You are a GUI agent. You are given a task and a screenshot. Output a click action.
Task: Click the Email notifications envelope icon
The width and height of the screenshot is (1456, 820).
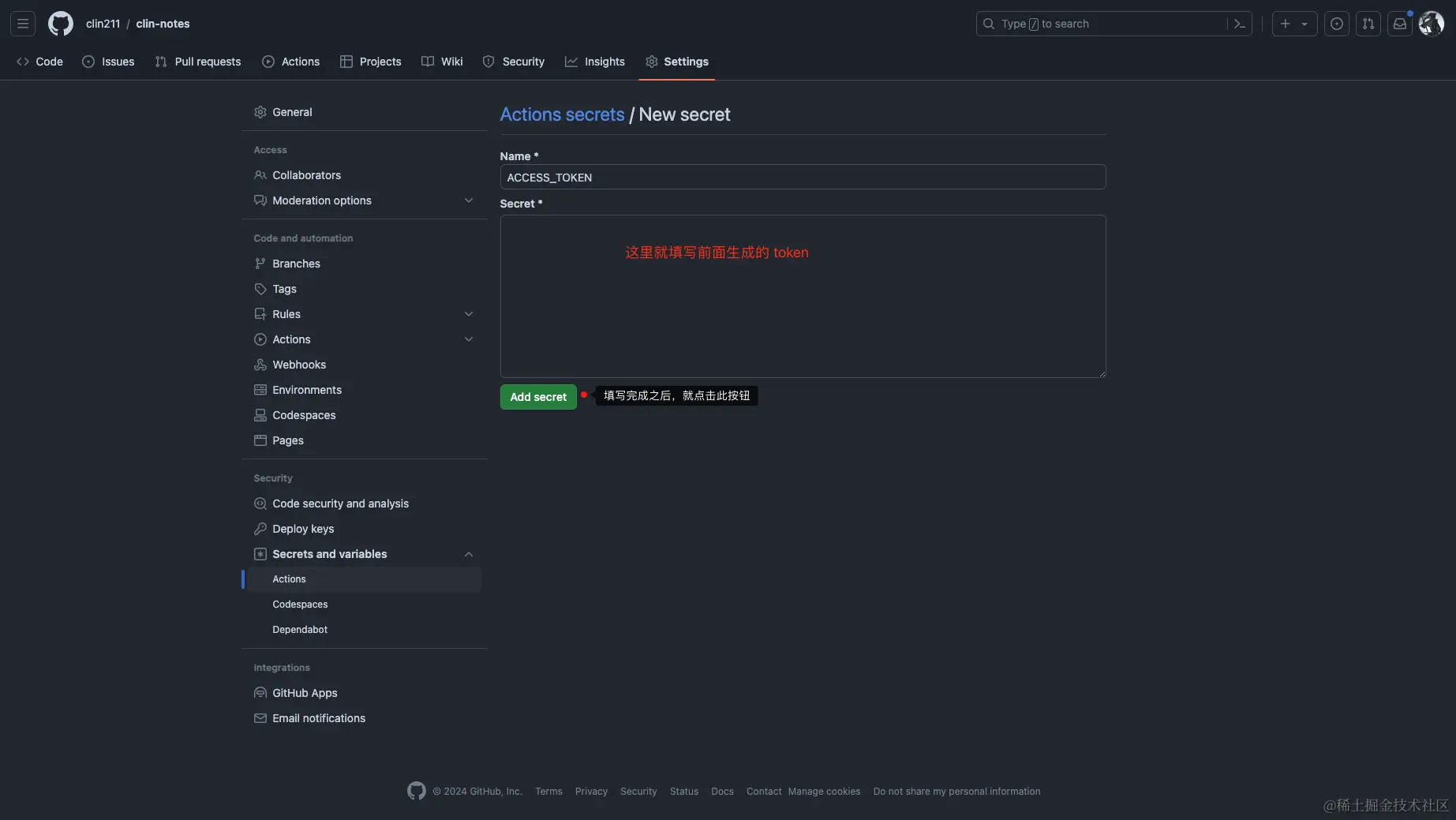click(x=260, y=718)
